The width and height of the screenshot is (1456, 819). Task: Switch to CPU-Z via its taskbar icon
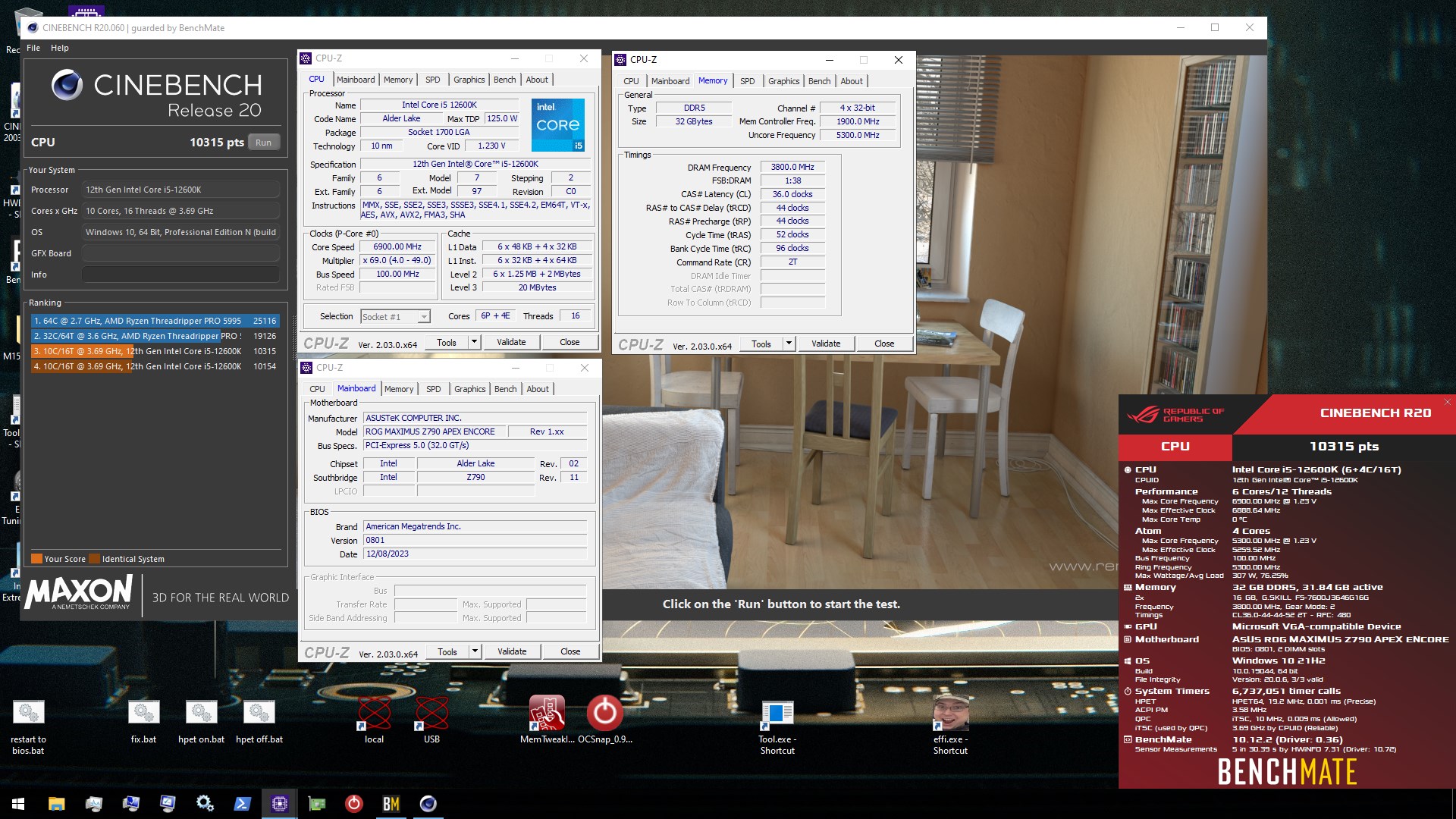[279, 804]
